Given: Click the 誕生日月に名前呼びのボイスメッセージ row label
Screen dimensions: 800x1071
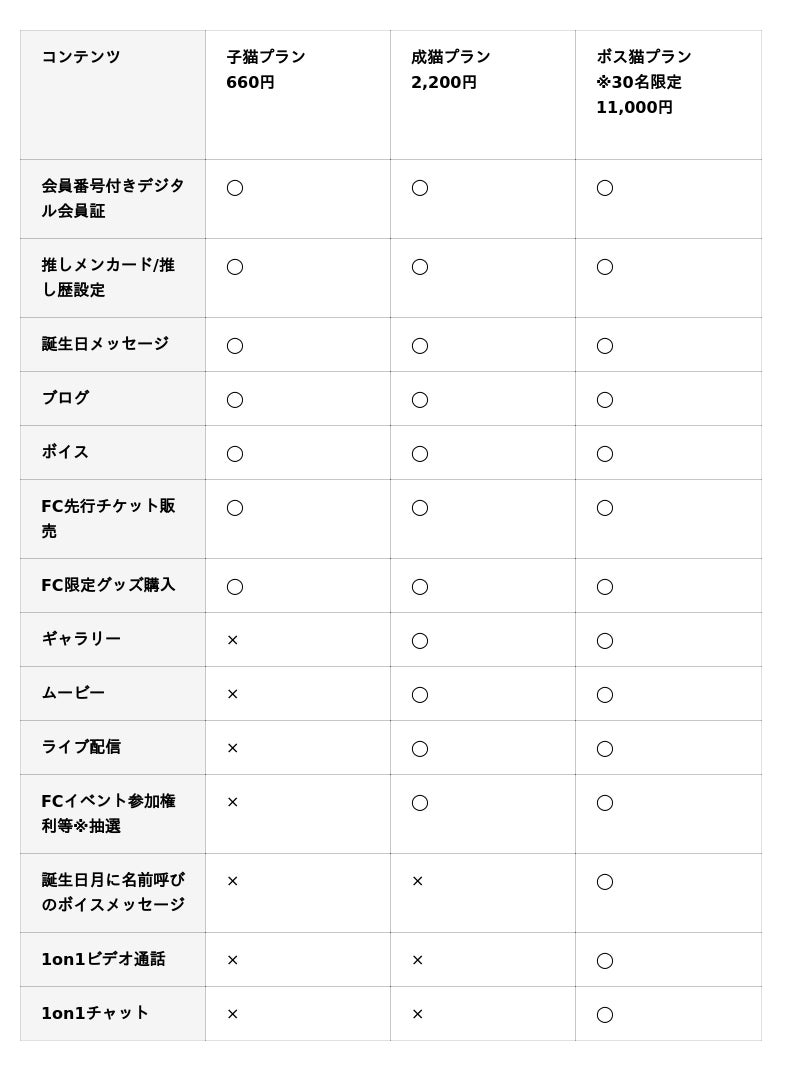Looking at the screenshot, I should (113, 892).
